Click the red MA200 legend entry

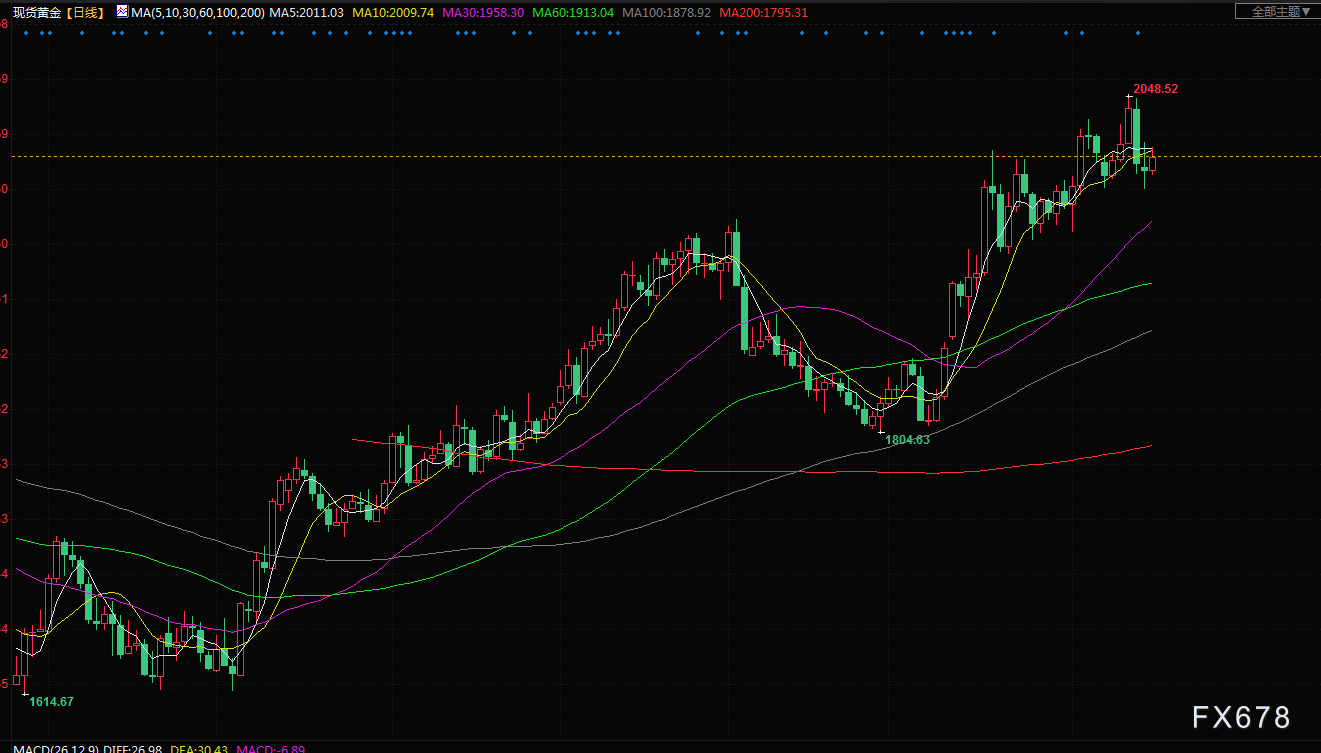(x=763, y=13)
